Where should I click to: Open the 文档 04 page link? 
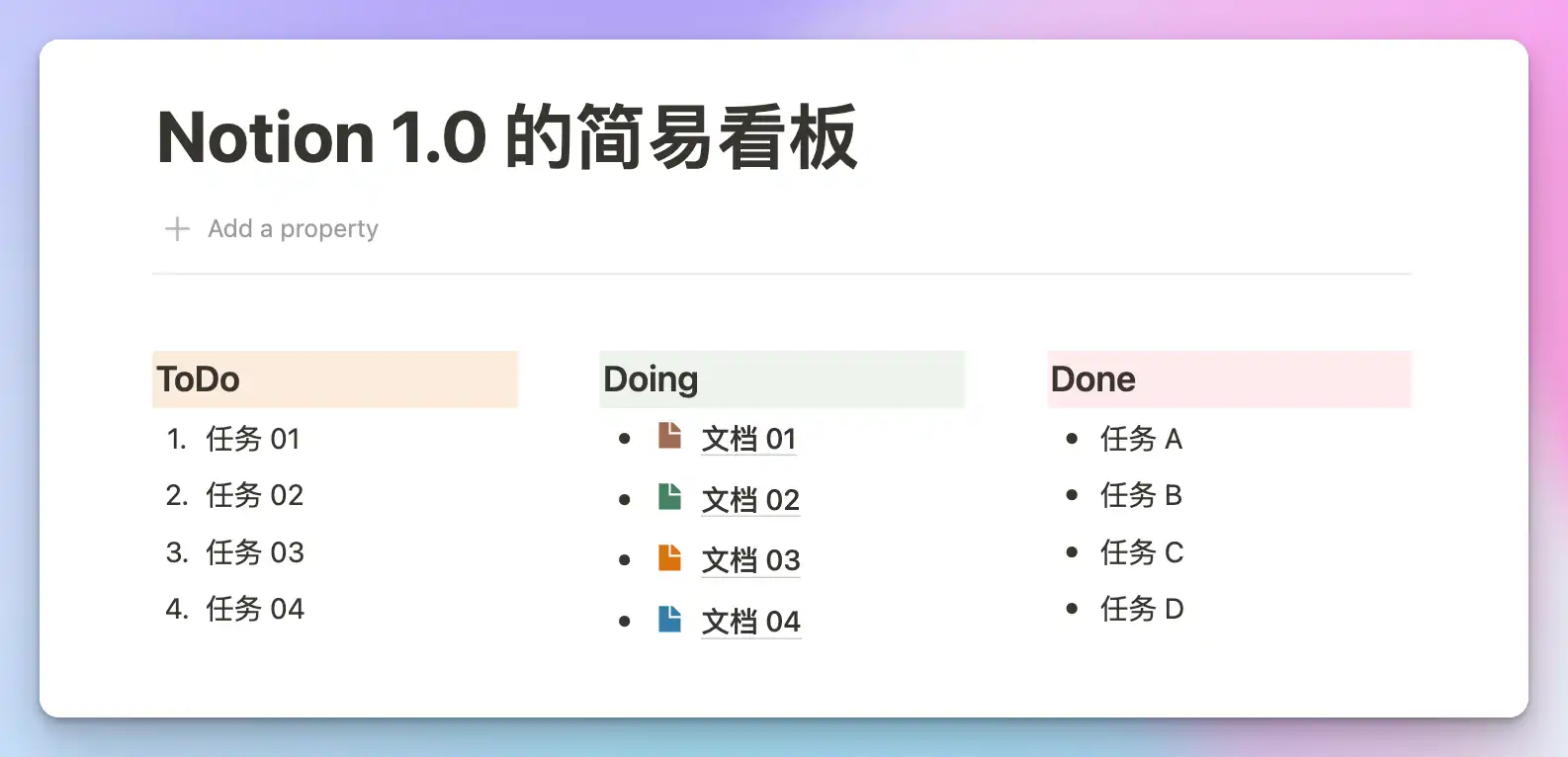click(x=750, y=622)
